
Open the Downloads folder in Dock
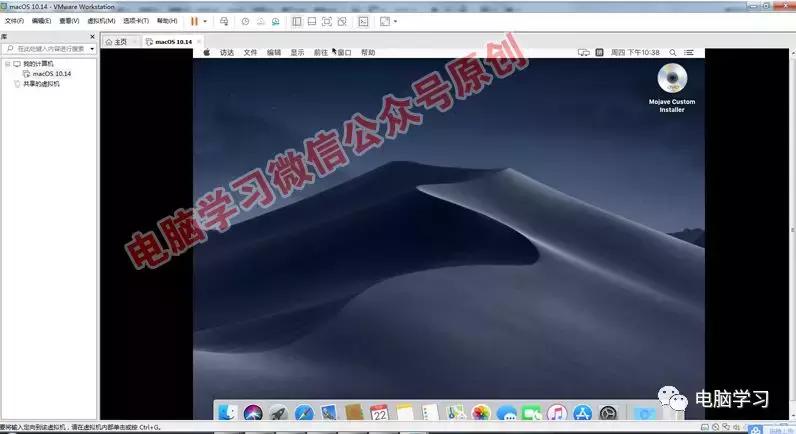tap(644, 414)
